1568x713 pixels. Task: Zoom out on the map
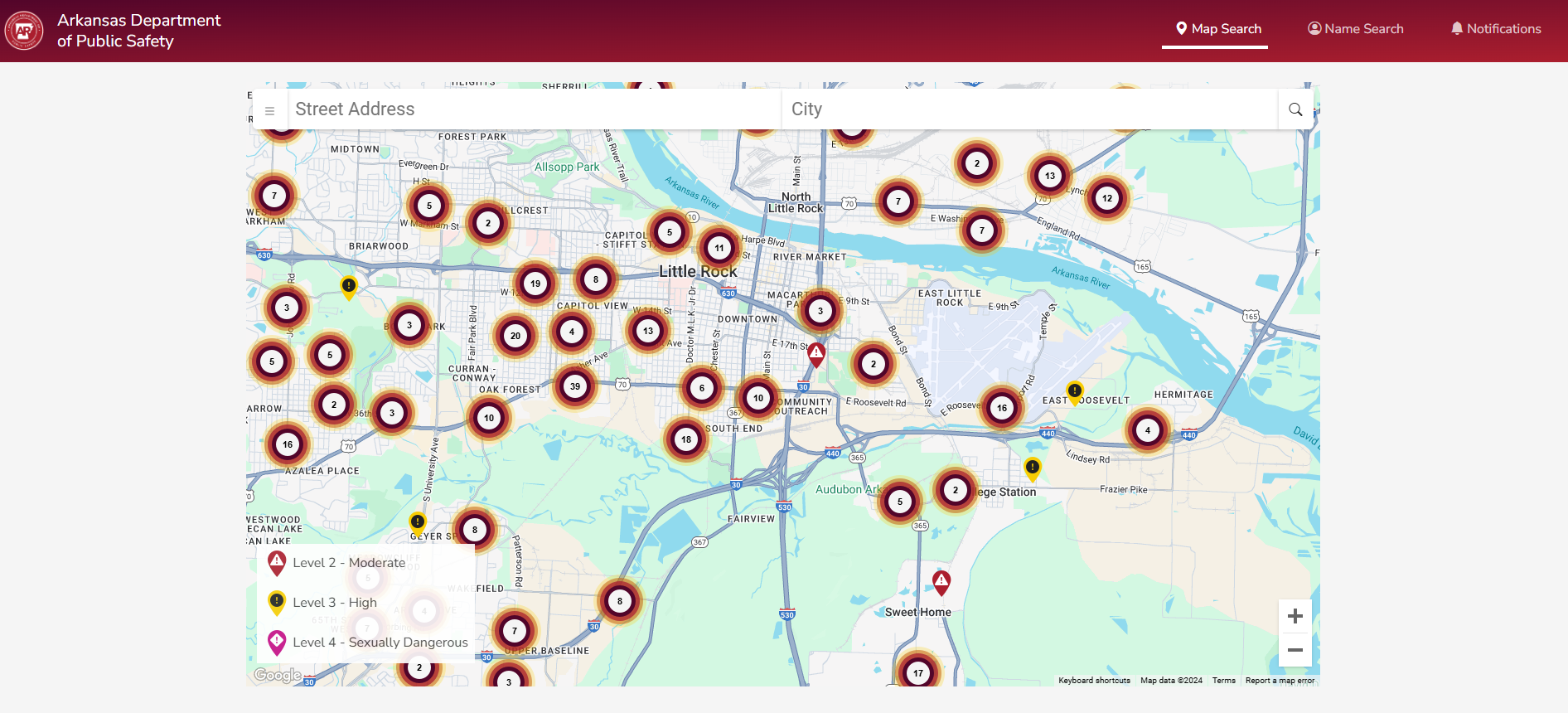[1295, 650]
